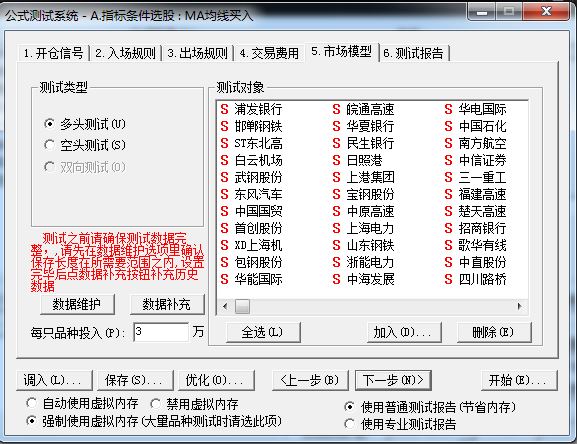This screenshot has width=577, height=444.
Task: Select the 4.交易费用 tab
Action: click(x=269, y=53)
